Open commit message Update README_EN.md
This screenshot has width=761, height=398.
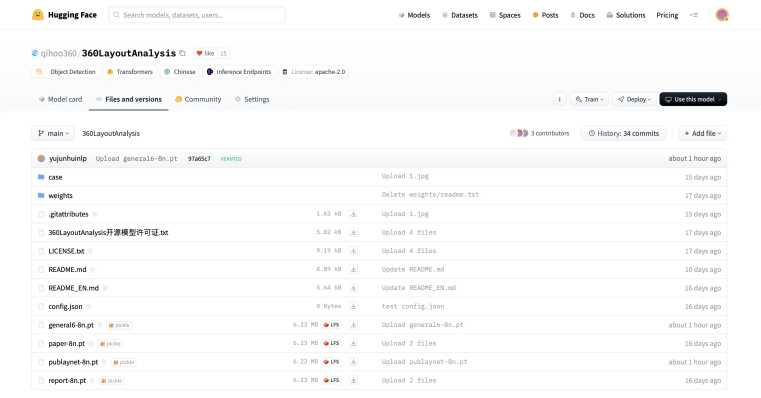click(419, 288)
